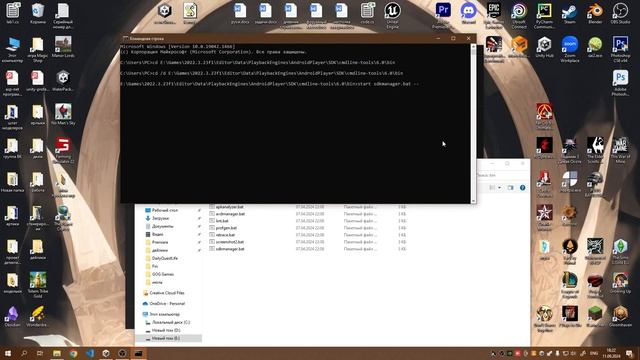
Task: Select avdmanager.bat in Explorer file list
Action: (x=230, y=214)
